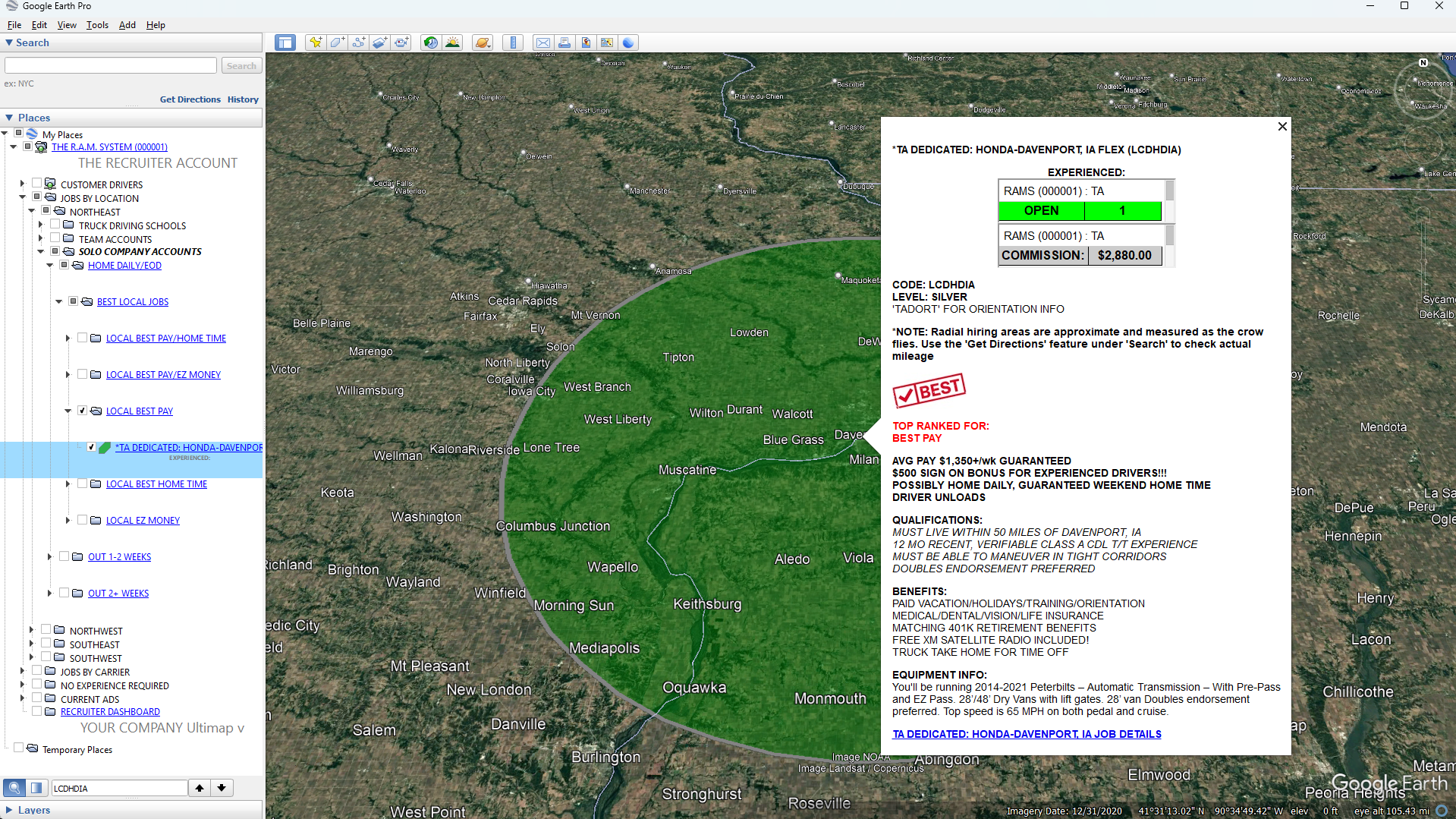1456x819 pixels.
Task: Click the Search text input field
Action: pyautogui.click(x=111, y=66)
